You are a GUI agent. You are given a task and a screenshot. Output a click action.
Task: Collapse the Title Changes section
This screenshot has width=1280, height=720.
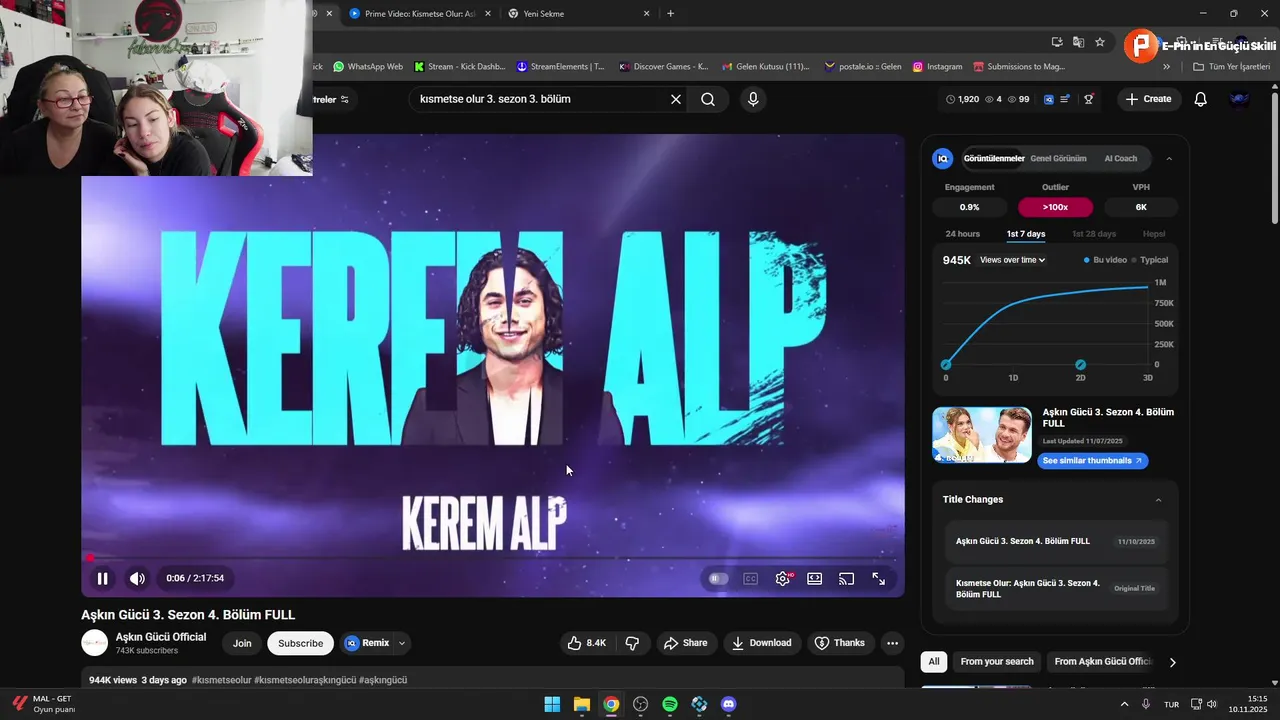click(x=1159, y=500)
